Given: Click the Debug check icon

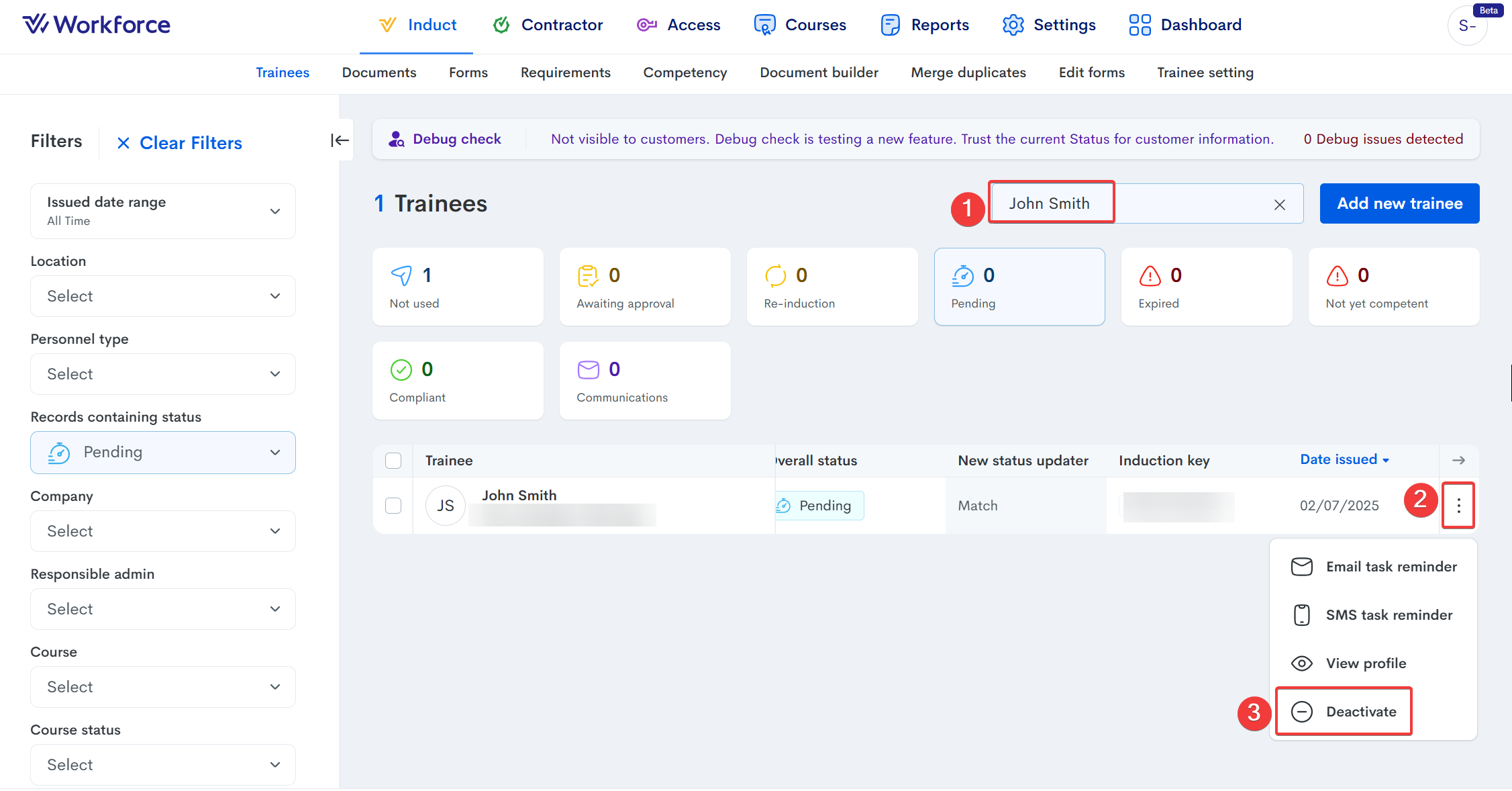Looking at the screenshot, I should click(x=397, y=139).
